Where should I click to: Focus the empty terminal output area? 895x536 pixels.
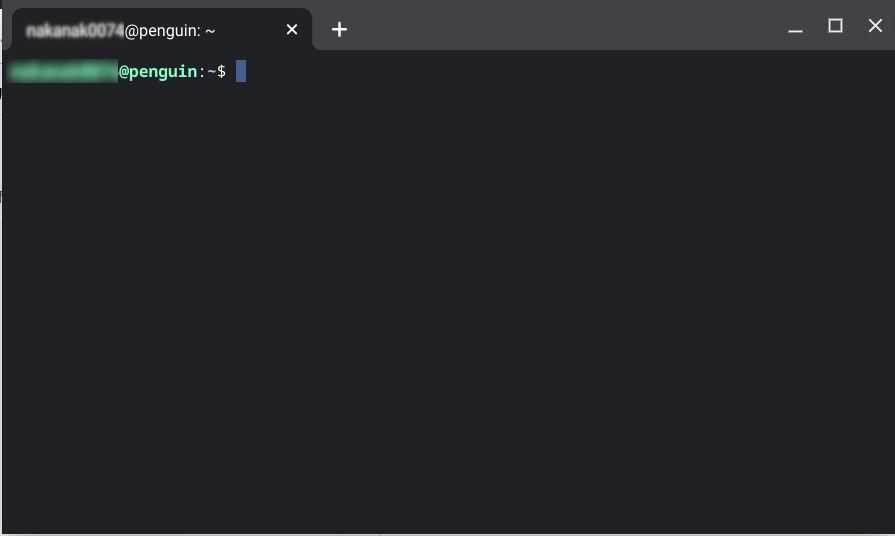click(448, 308)
